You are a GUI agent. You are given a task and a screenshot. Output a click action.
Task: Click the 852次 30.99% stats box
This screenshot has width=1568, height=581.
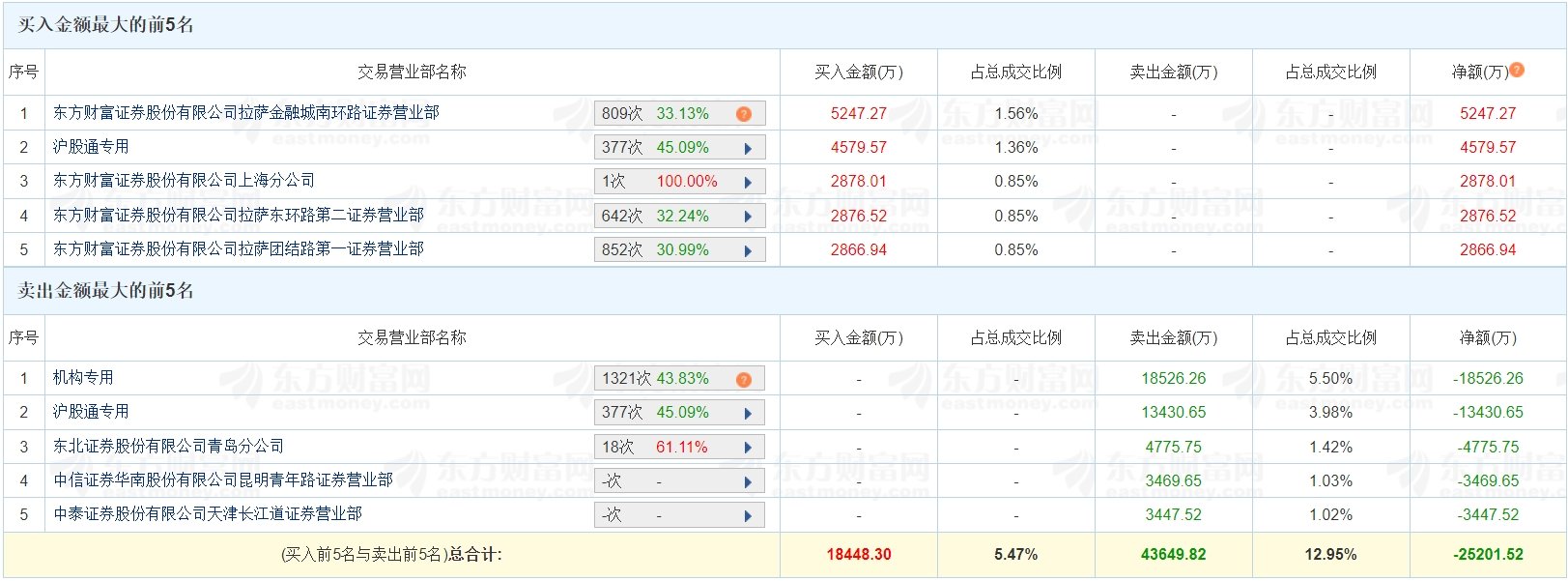[x=679, y=249]
